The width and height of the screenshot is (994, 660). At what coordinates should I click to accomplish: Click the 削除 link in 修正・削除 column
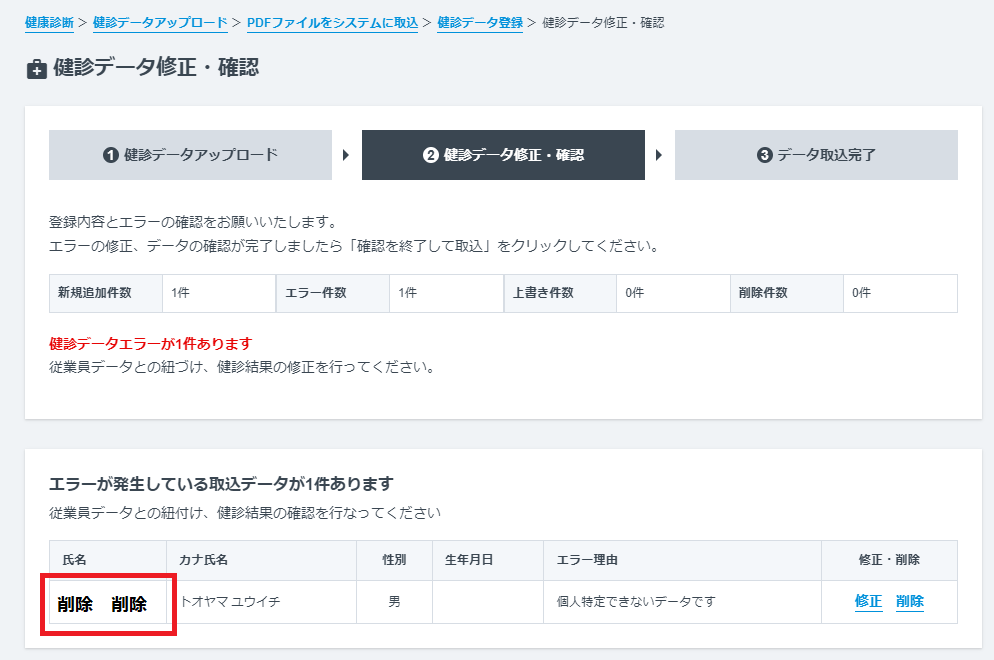pyautogui.click(x=908, y=602)
